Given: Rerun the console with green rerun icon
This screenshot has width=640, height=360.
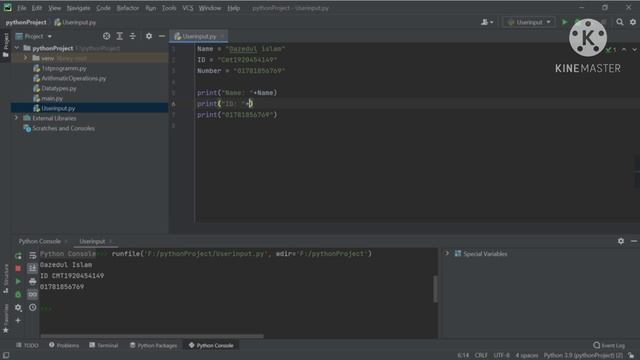Looking at the screenshot, I should click(x=18, y=256).
